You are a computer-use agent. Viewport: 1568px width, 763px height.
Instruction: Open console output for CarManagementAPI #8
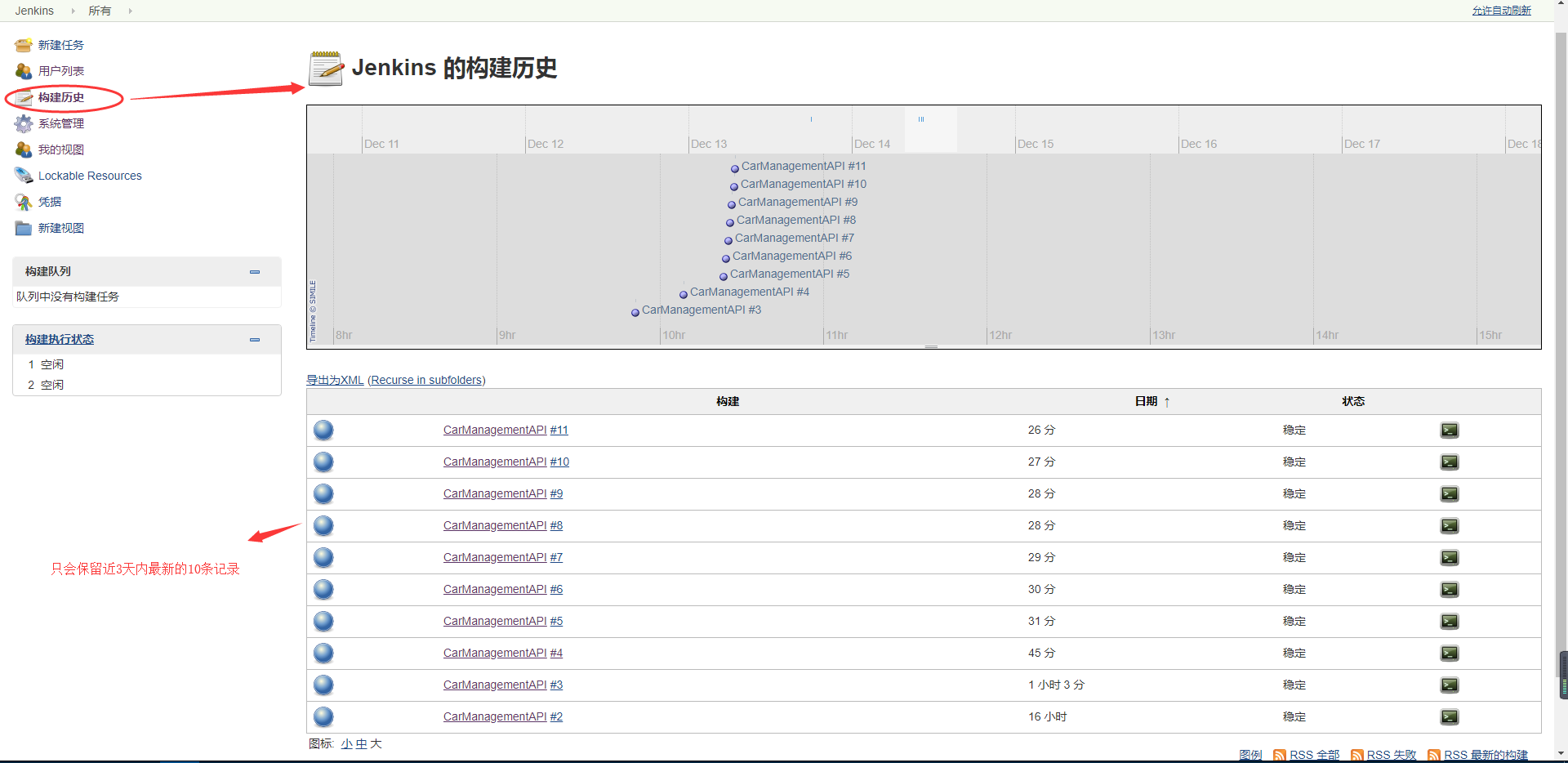(1450, 526)
